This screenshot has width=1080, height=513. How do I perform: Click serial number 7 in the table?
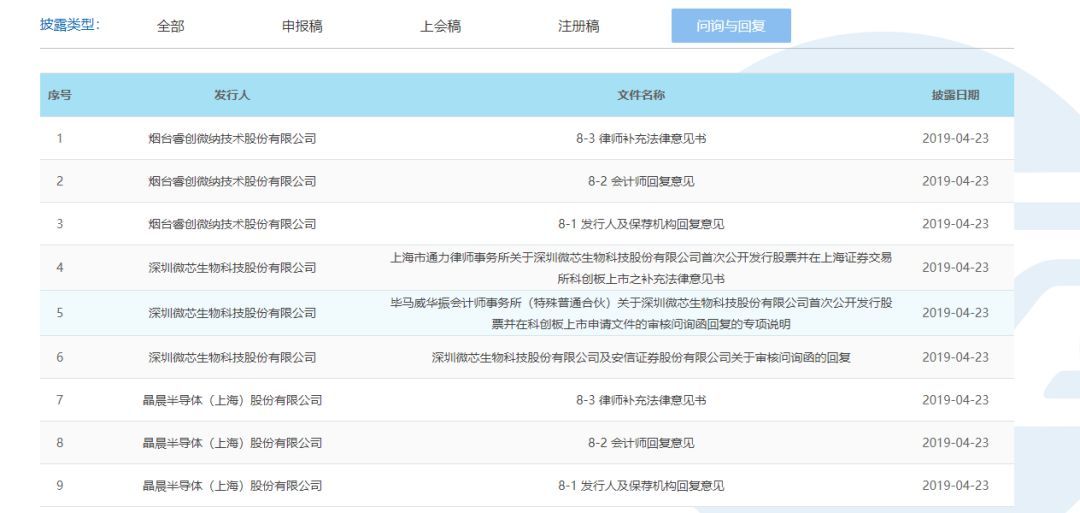(x=59, y=400)
